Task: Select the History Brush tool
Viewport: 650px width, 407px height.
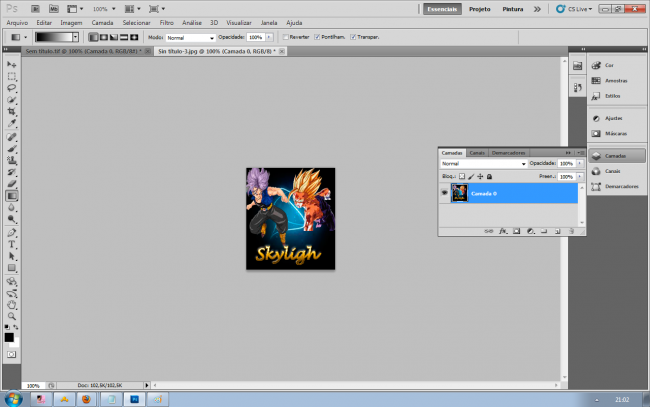Action: pyautogui.click(x=12, y=172)
